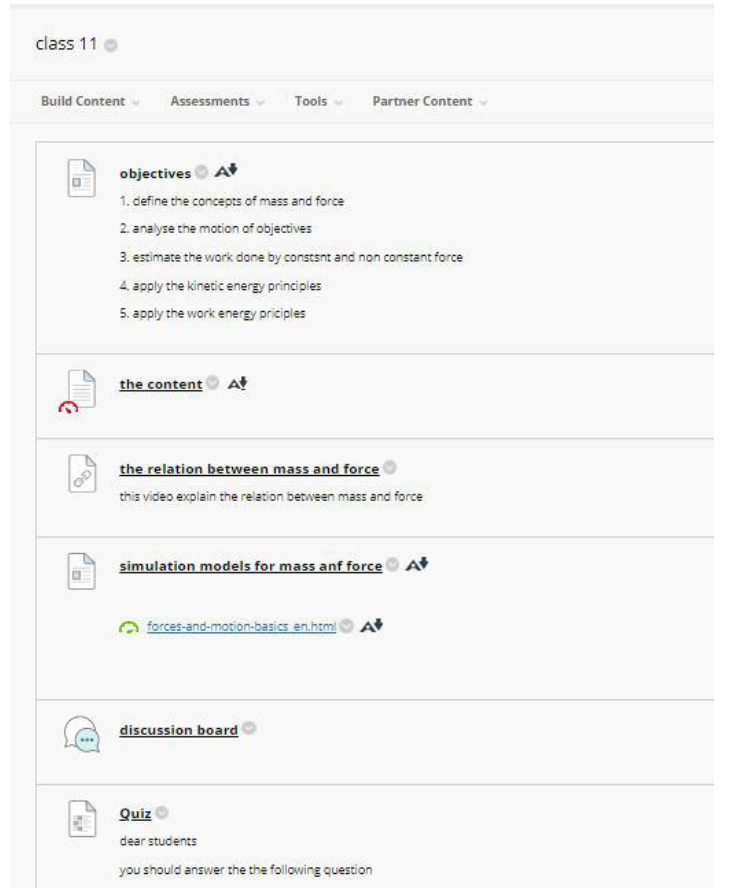Open alternative formats beside simulation models
742x891 pixels.
click(417, 565)
